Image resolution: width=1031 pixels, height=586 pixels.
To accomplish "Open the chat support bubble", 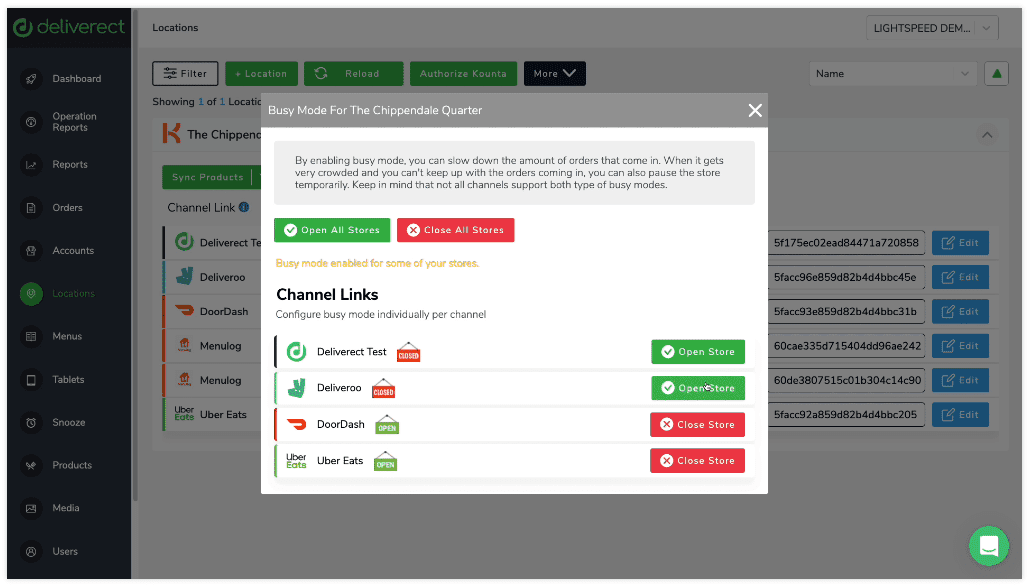I will [x=988, y=546].
